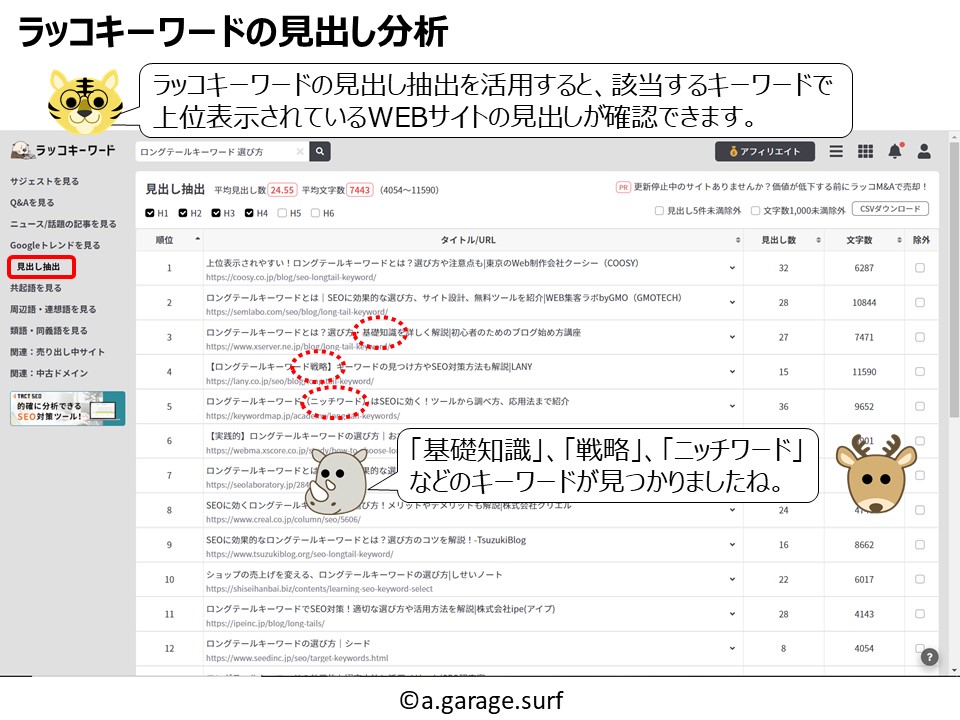Open the user account icon
The width and height of the screenshot is (960, 720).
[924, 151]
